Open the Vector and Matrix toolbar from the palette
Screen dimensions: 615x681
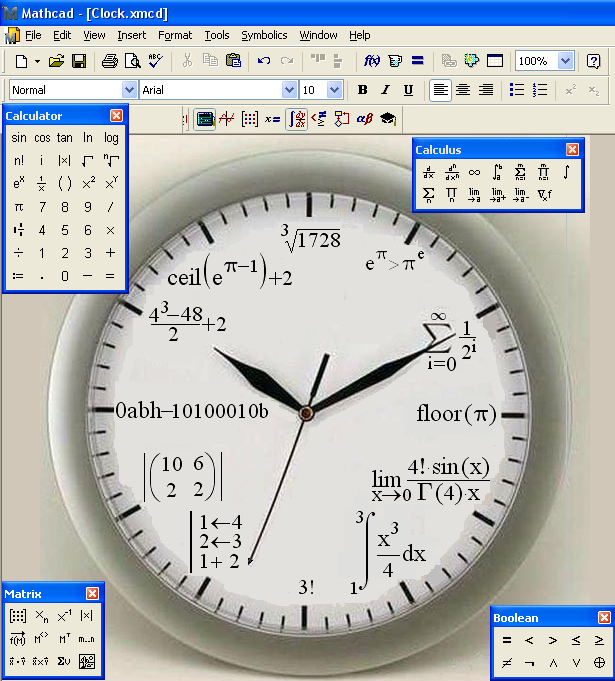click(x=250, y=119)
